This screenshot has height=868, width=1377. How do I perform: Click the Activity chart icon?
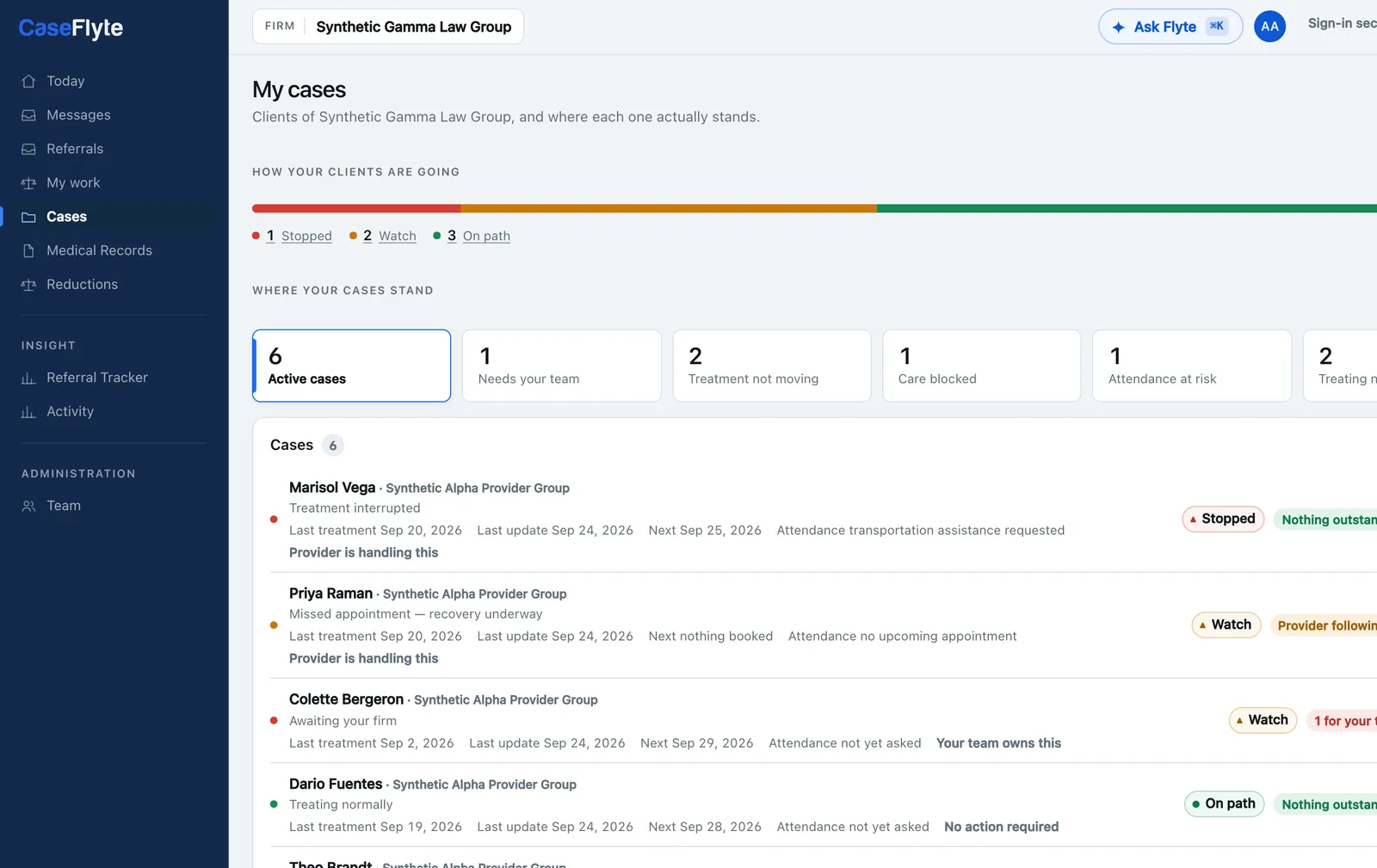pyautogui.click(x=28, y=412)
